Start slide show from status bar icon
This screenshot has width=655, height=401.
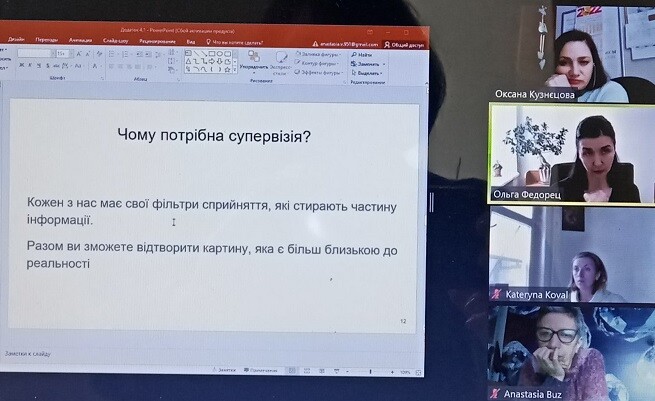(337, 371)
